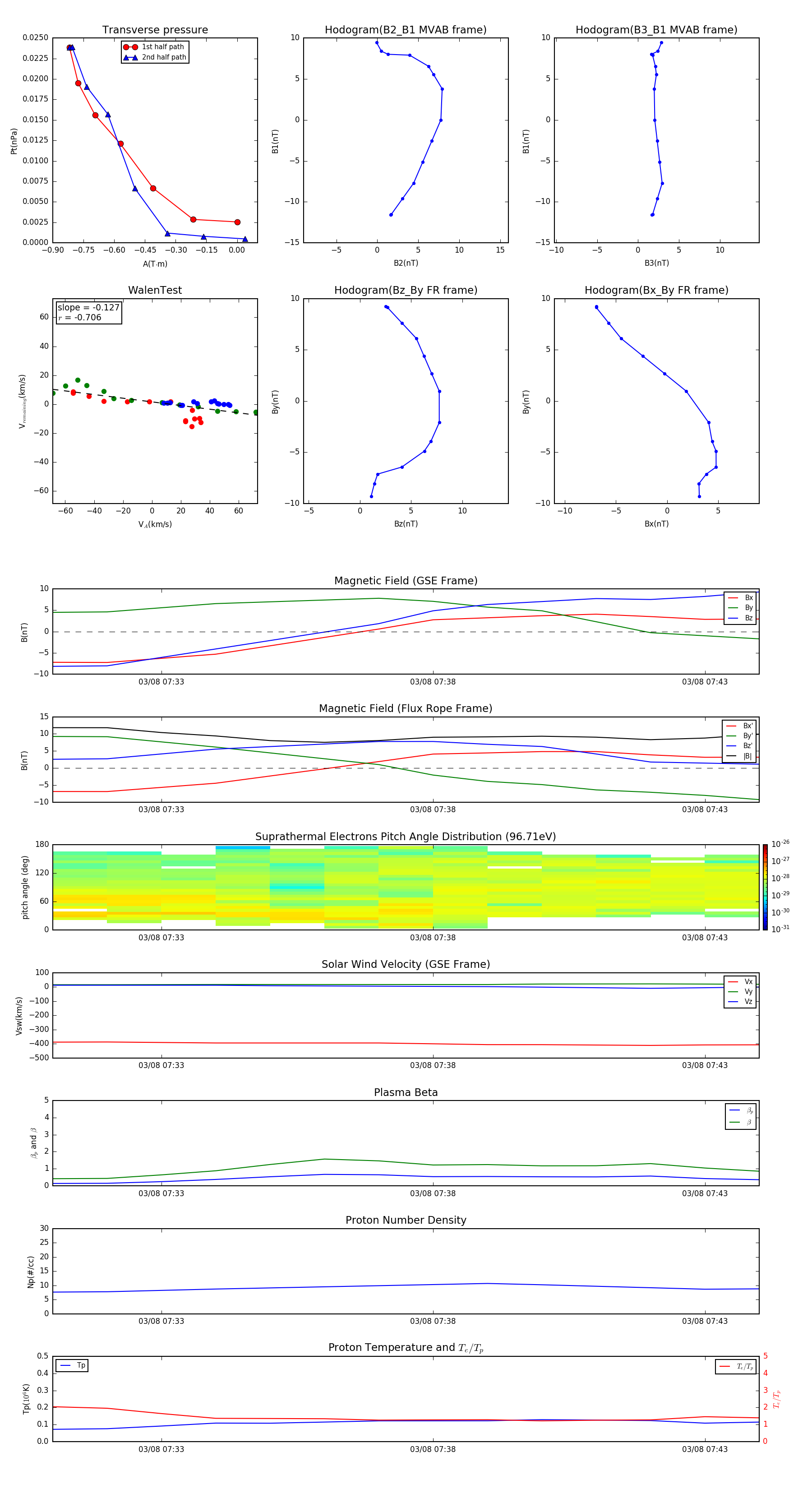The image size is (812, 1489).
Task: Click the 'V_A(km/s)' x-axis label
Action: (155, 524)
